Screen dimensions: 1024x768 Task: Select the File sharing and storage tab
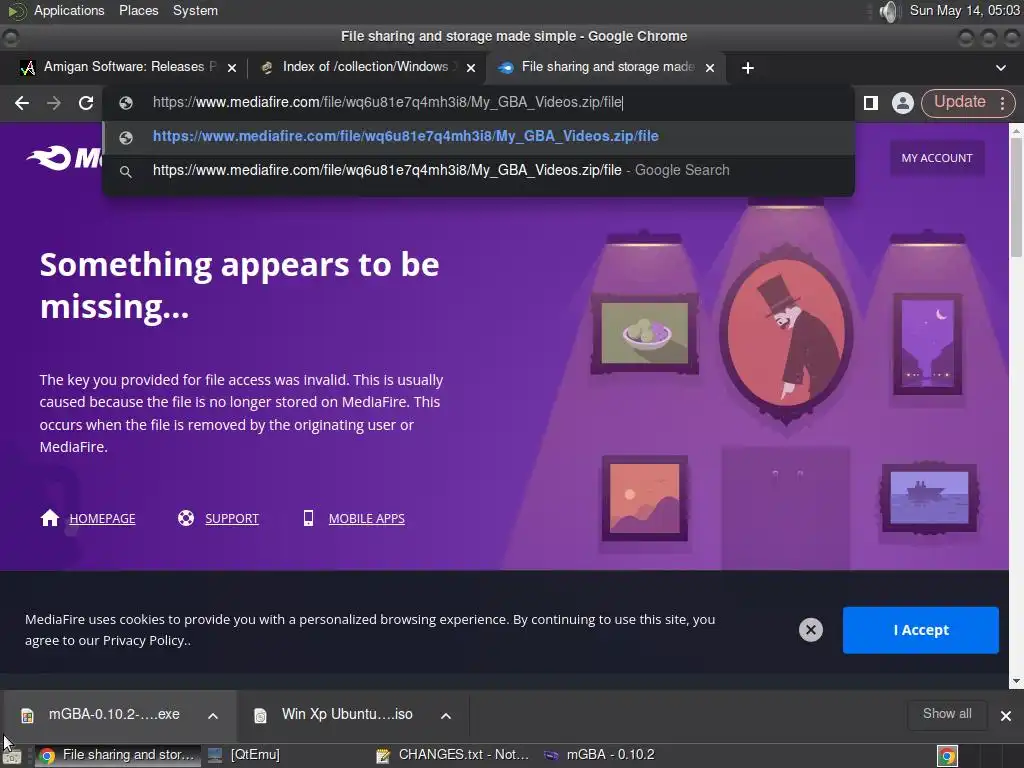pyautogui.click(x=604, y=67)
